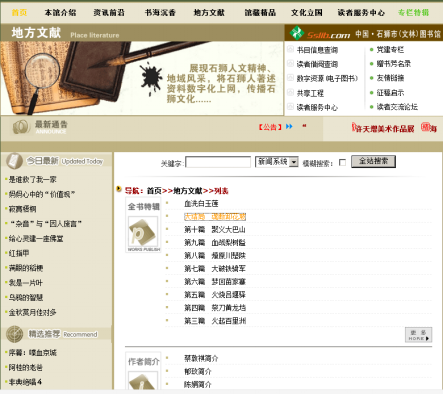The height and width of the screenshot is (395, 443).
Task: Click the 精选推荐 Recommend round icon
Action: click(14, 334)
